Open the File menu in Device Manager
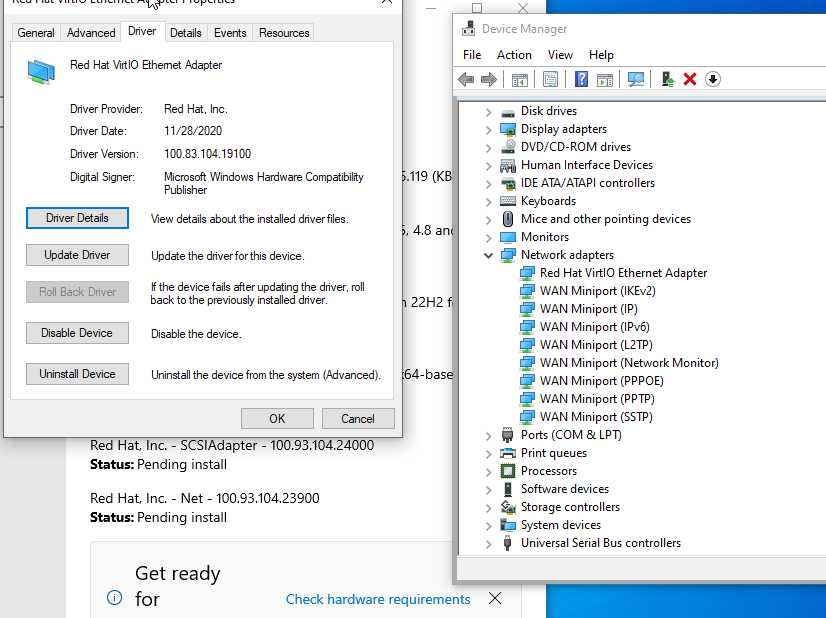826x618 pixels. [x=472, y=55]
